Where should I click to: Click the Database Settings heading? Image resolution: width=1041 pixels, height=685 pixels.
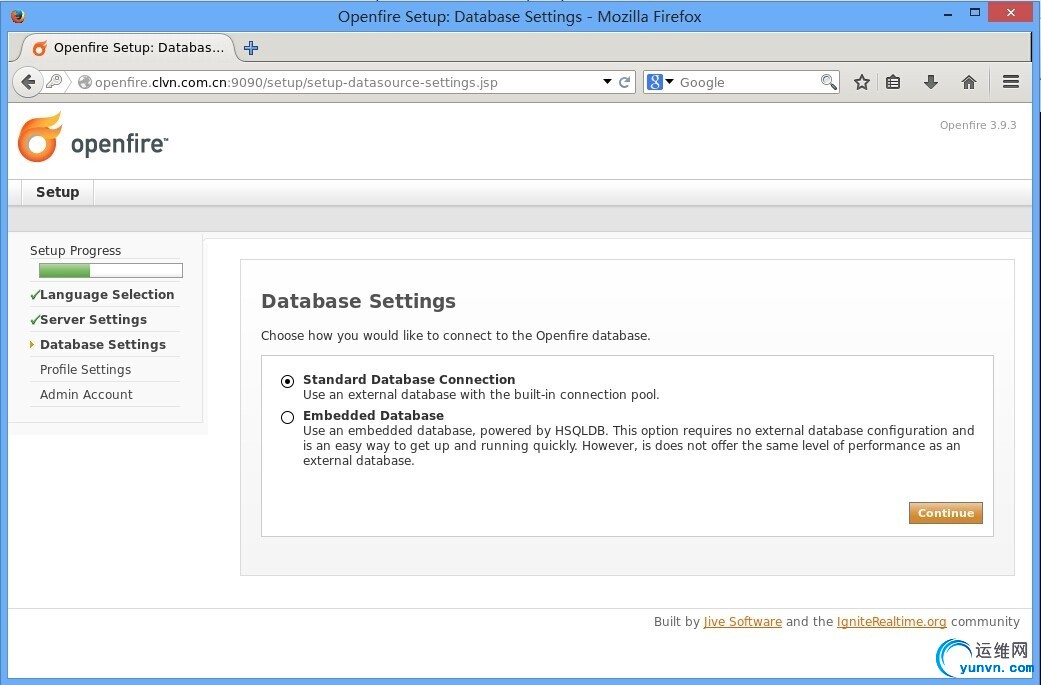(359, 301)
